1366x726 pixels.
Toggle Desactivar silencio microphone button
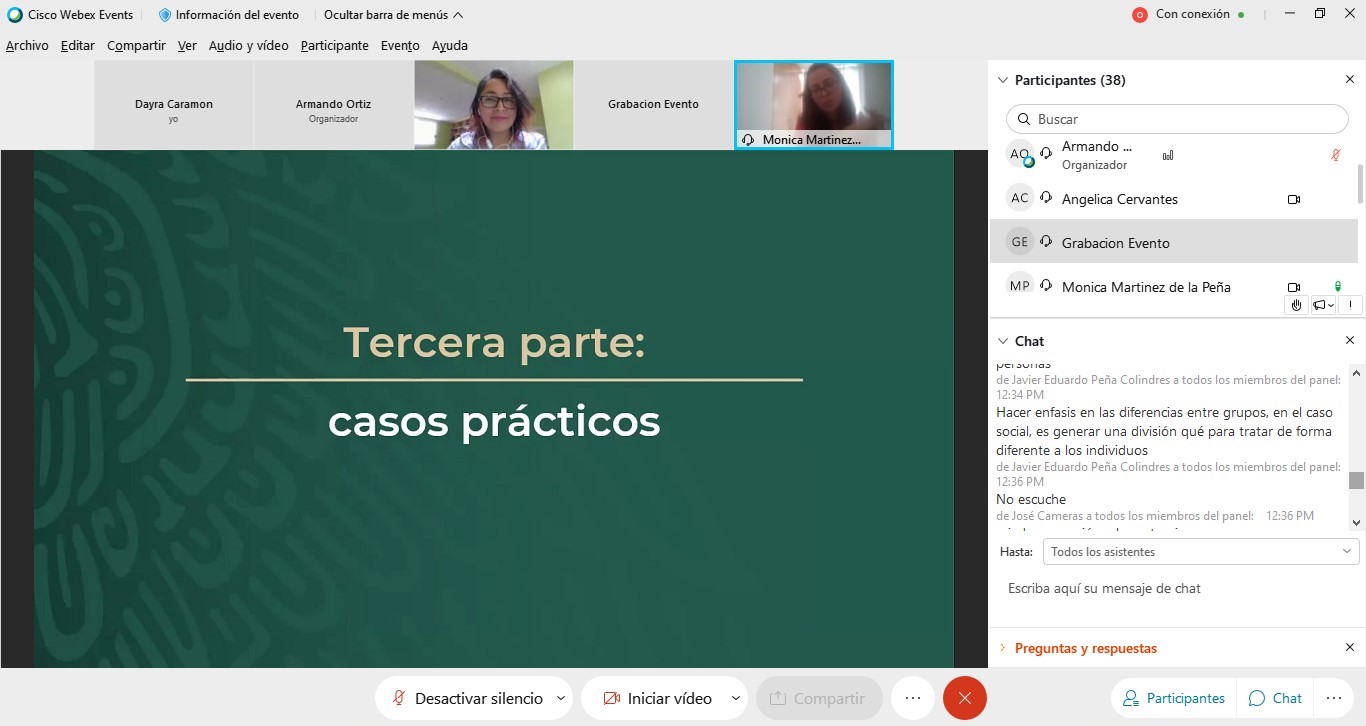[467, 698]
